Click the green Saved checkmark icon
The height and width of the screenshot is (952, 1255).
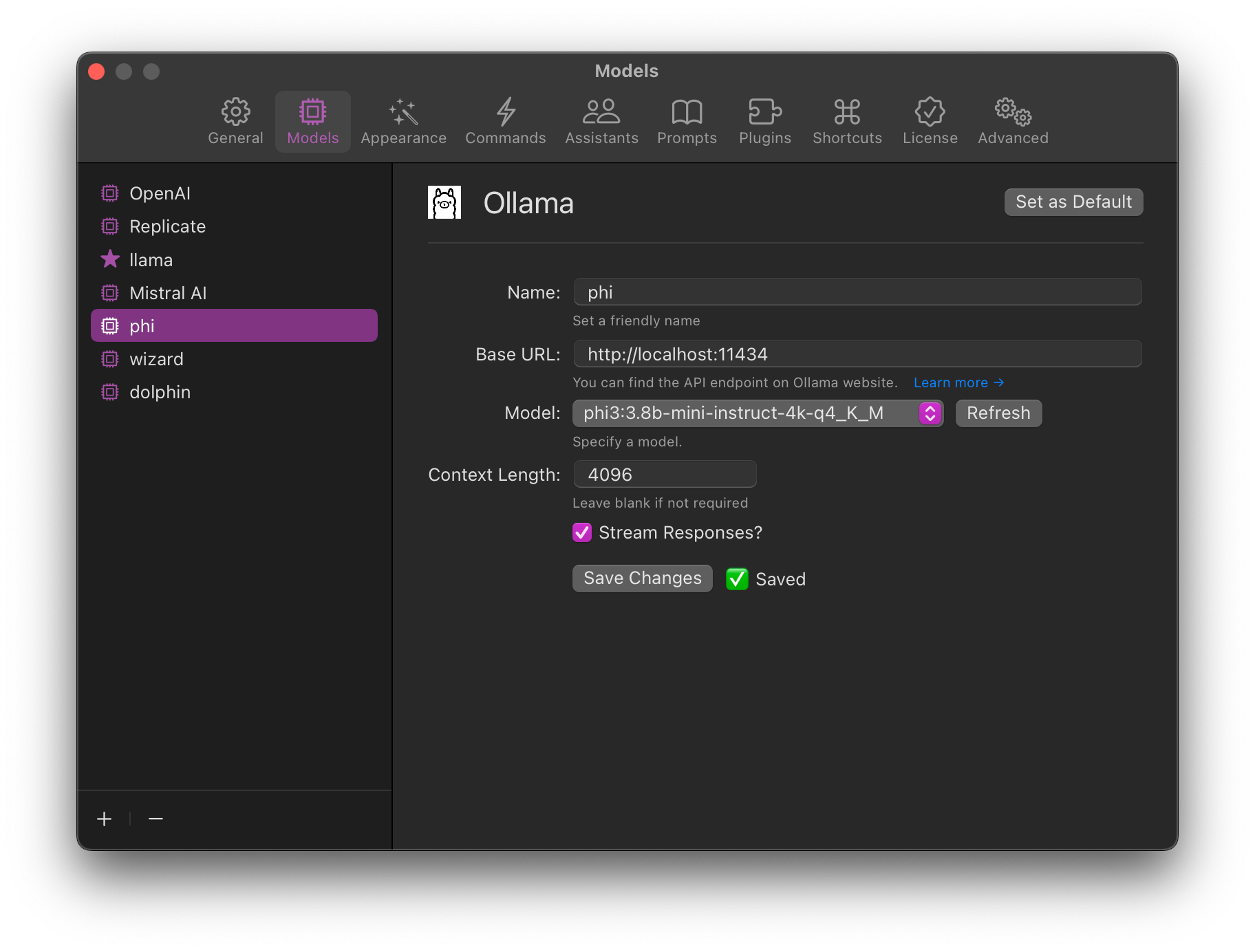tap(737, 579)
